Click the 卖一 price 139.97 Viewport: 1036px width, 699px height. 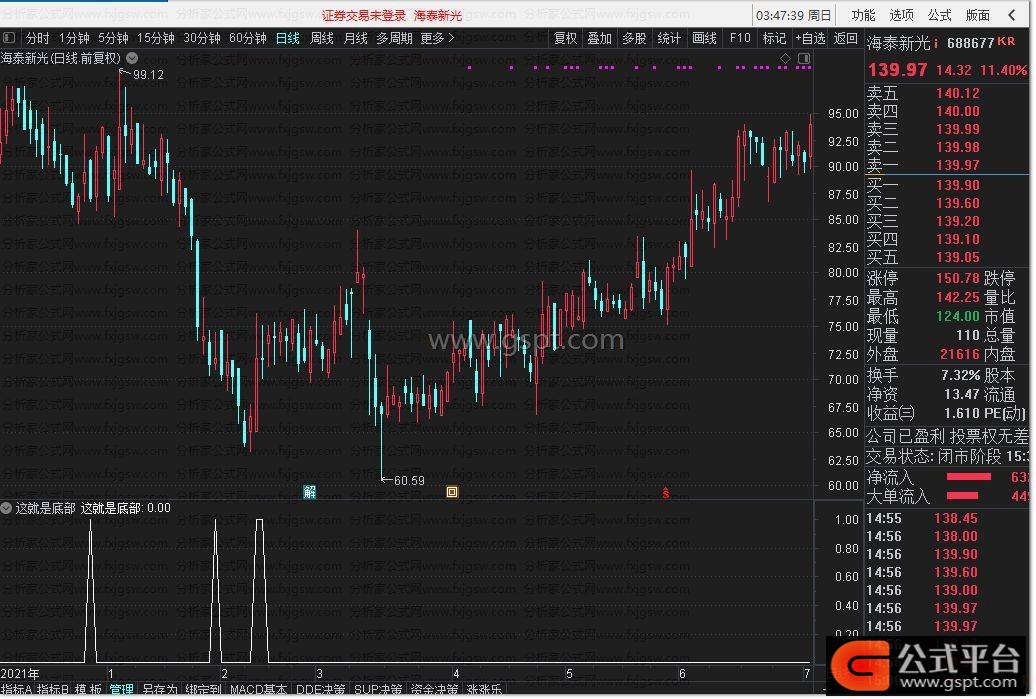pyautogui.click(x=958, y=165)
